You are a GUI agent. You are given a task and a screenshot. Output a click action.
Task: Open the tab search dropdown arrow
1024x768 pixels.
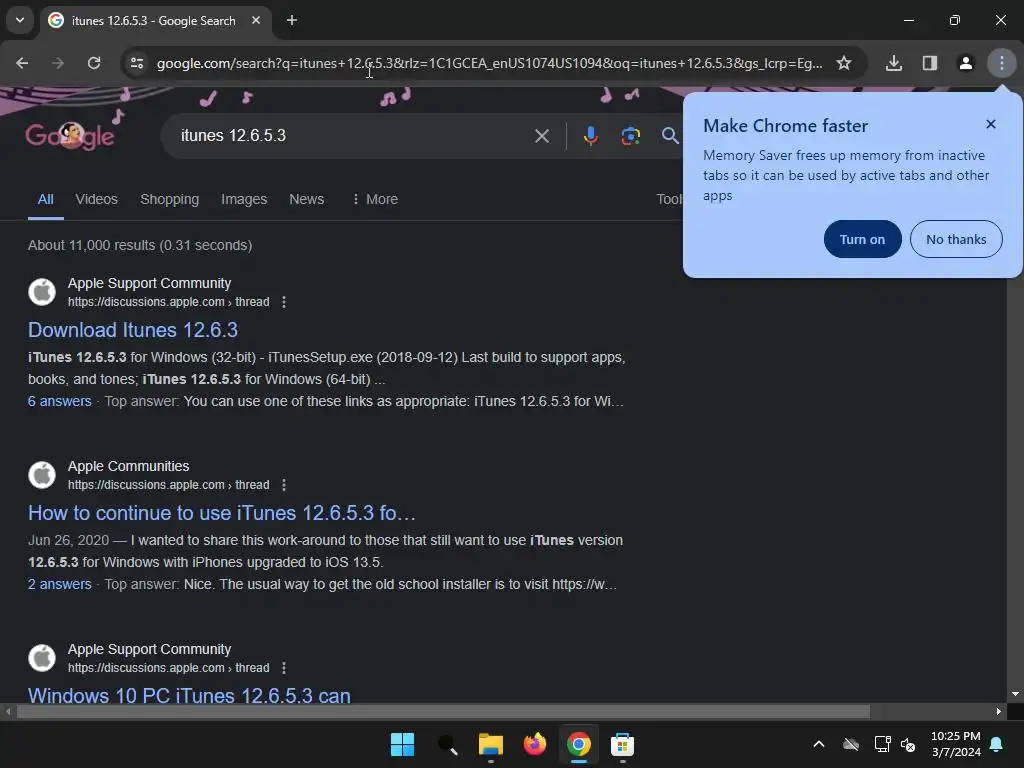[20, 20]
